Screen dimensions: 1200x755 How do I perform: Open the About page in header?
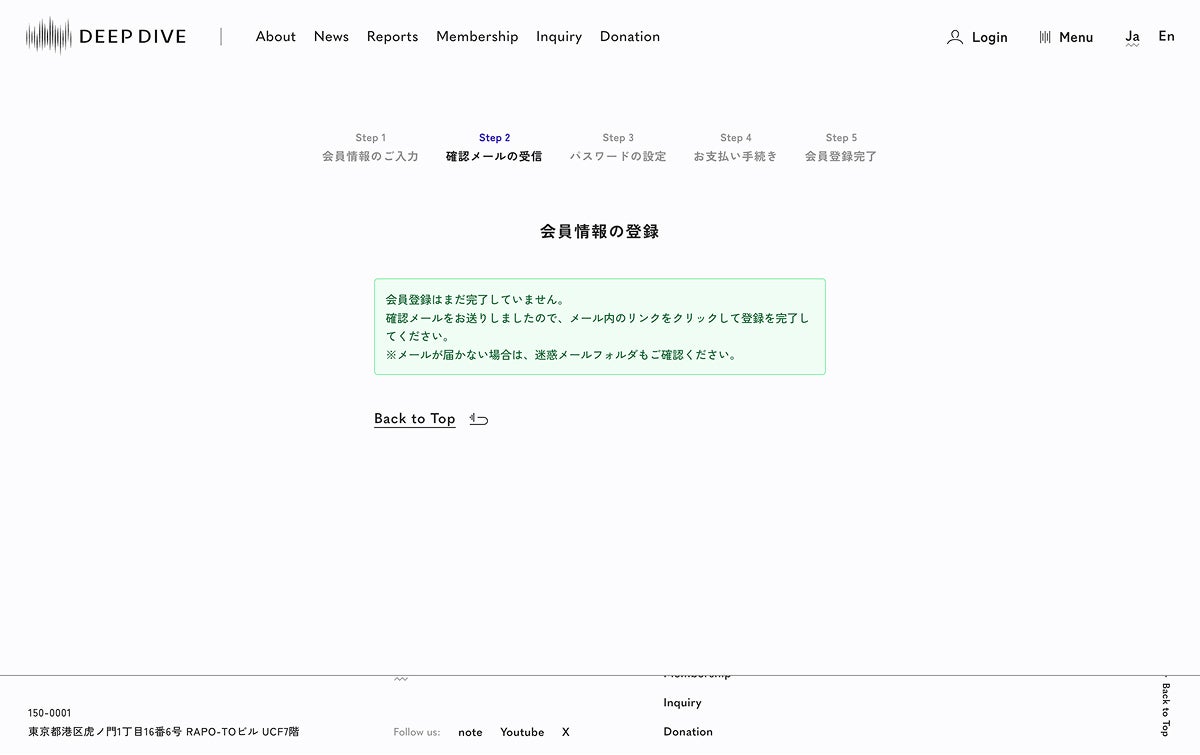point(275,36)
